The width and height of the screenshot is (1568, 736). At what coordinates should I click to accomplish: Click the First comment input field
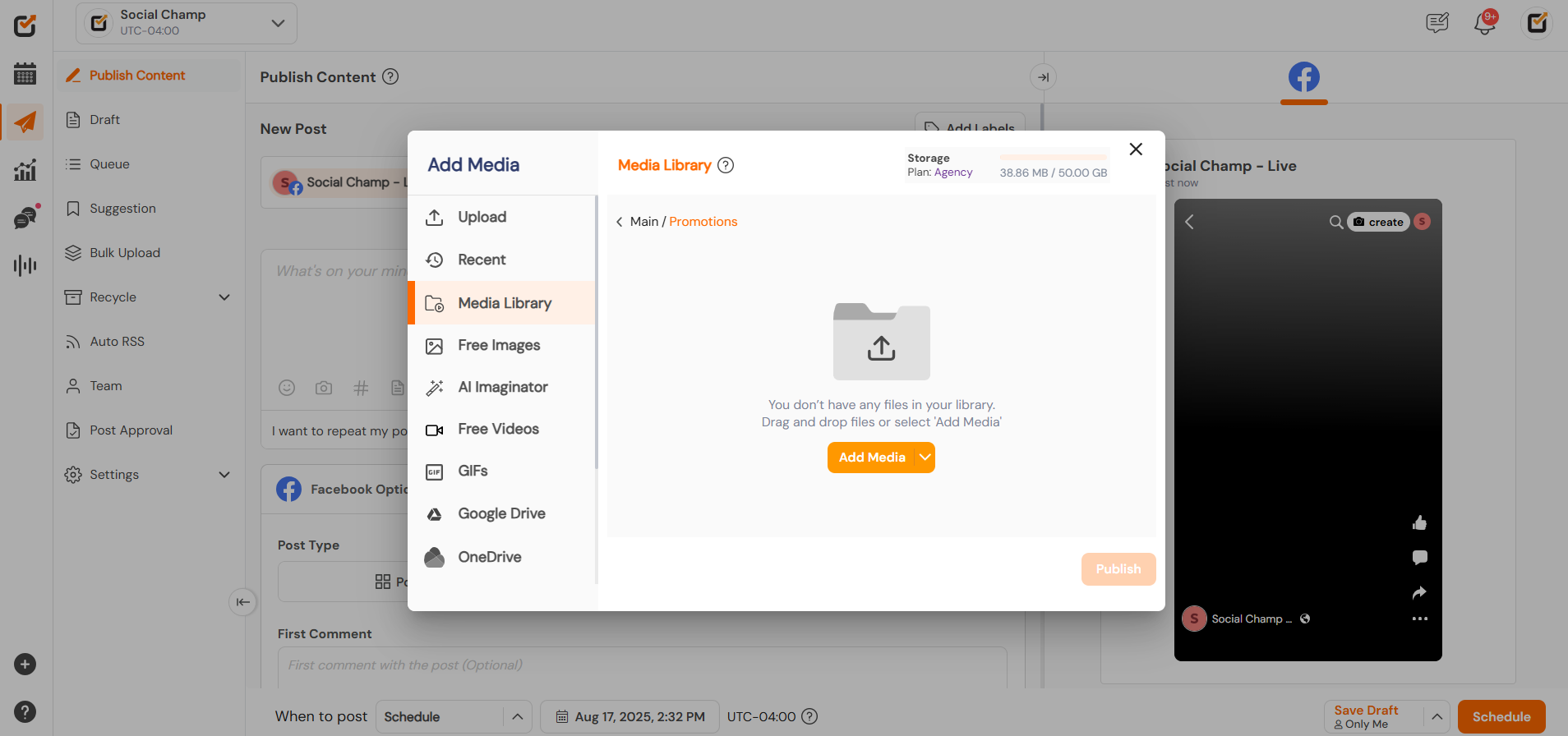coord(642,665)
